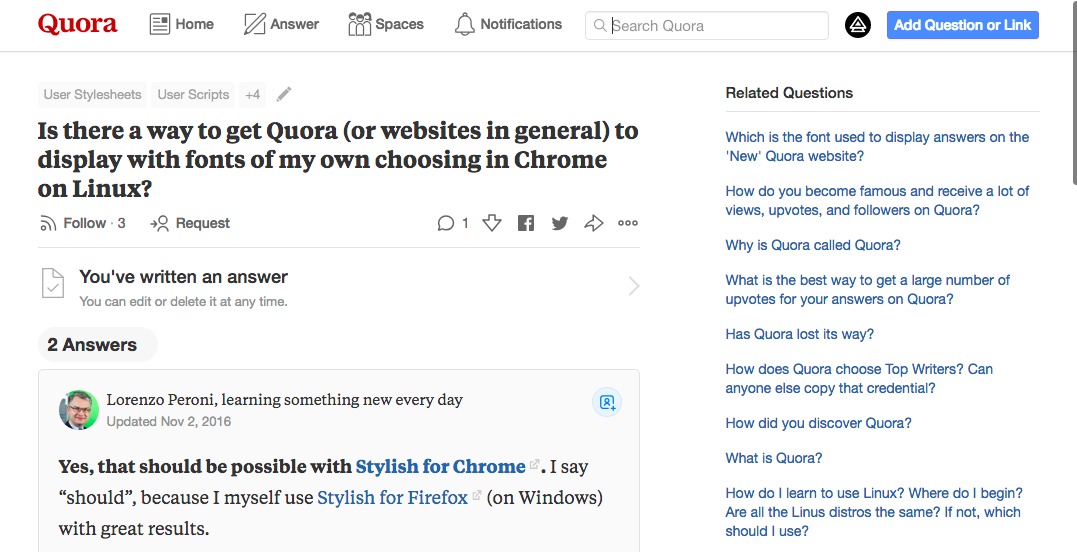
Task: Go to the Home feed
Action: pyautogui.click(x=182, y=24)
